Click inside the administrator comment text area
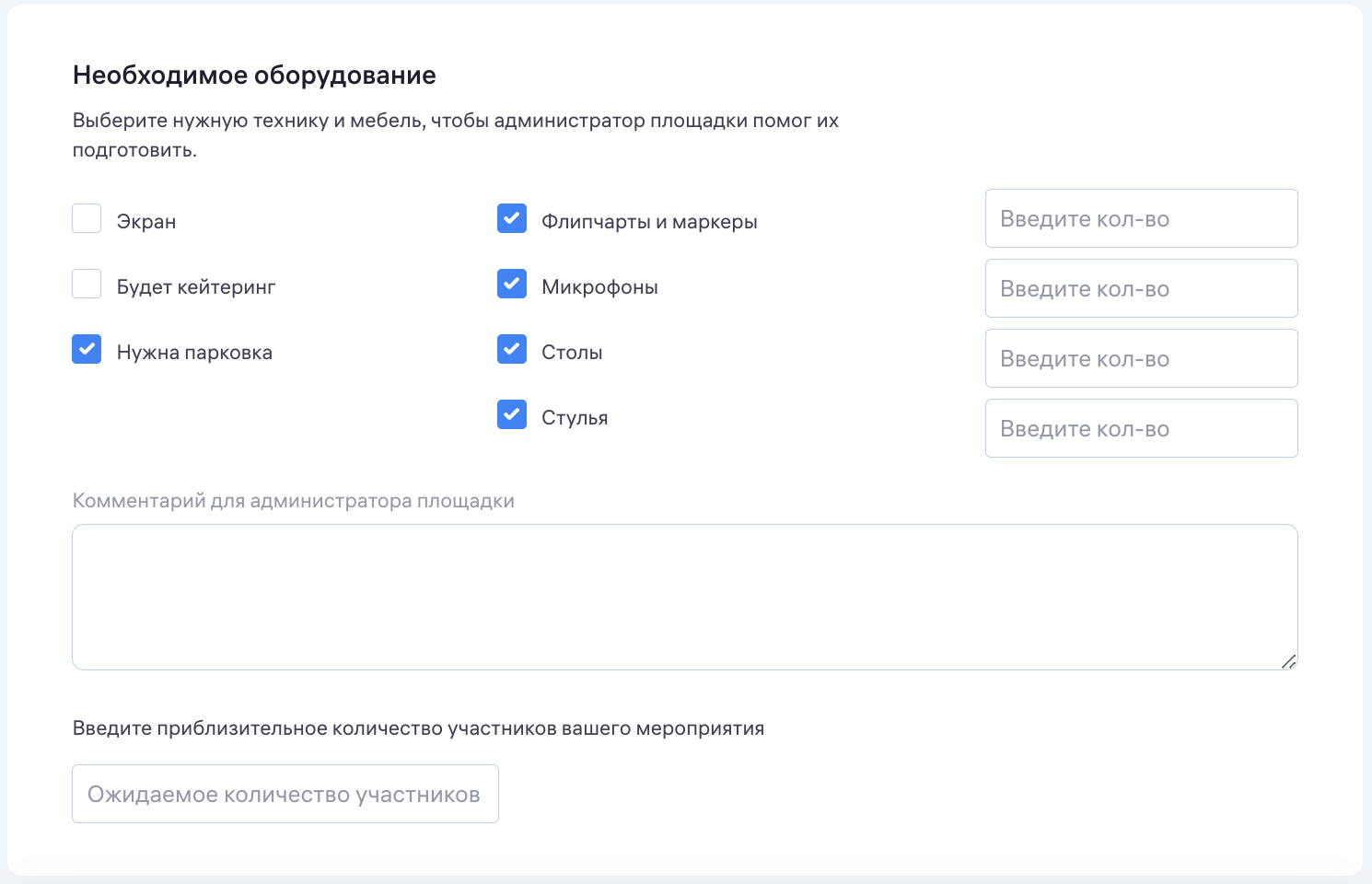The width and height of the screenshot is (1372, 884). click(x=684, y=597)
